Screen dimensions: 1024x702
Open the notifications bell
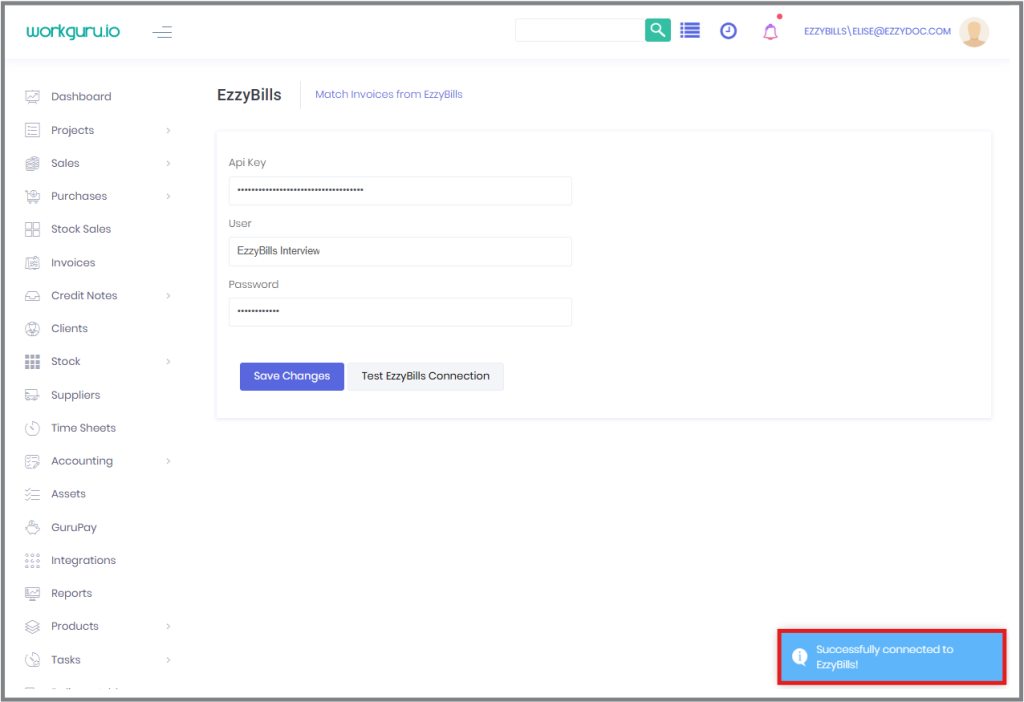pos(771,31)
